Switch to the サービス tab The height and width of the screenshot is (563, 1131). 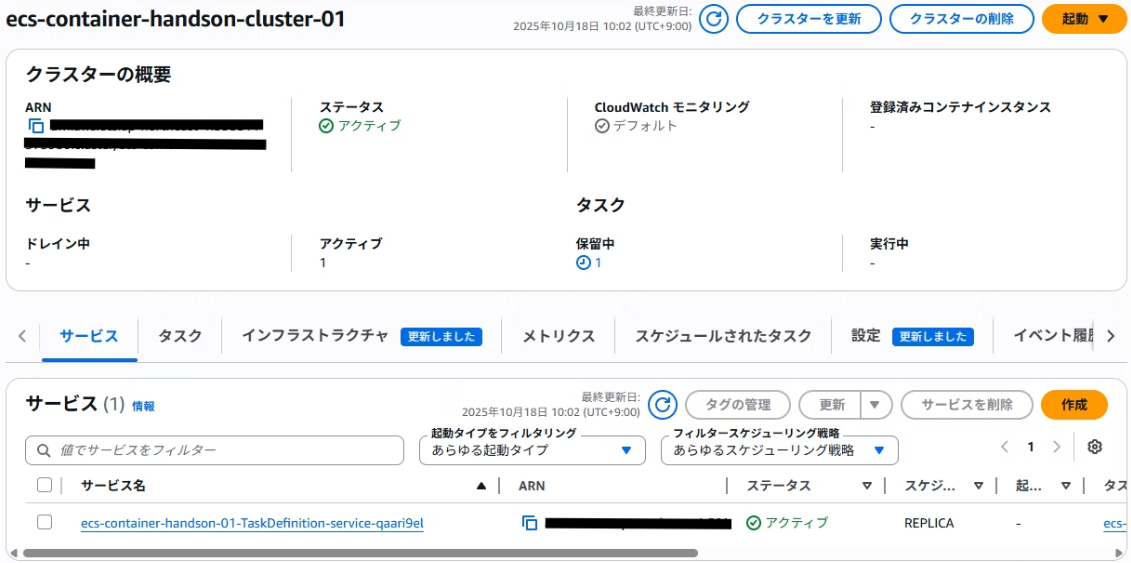[x=89, y=336]
